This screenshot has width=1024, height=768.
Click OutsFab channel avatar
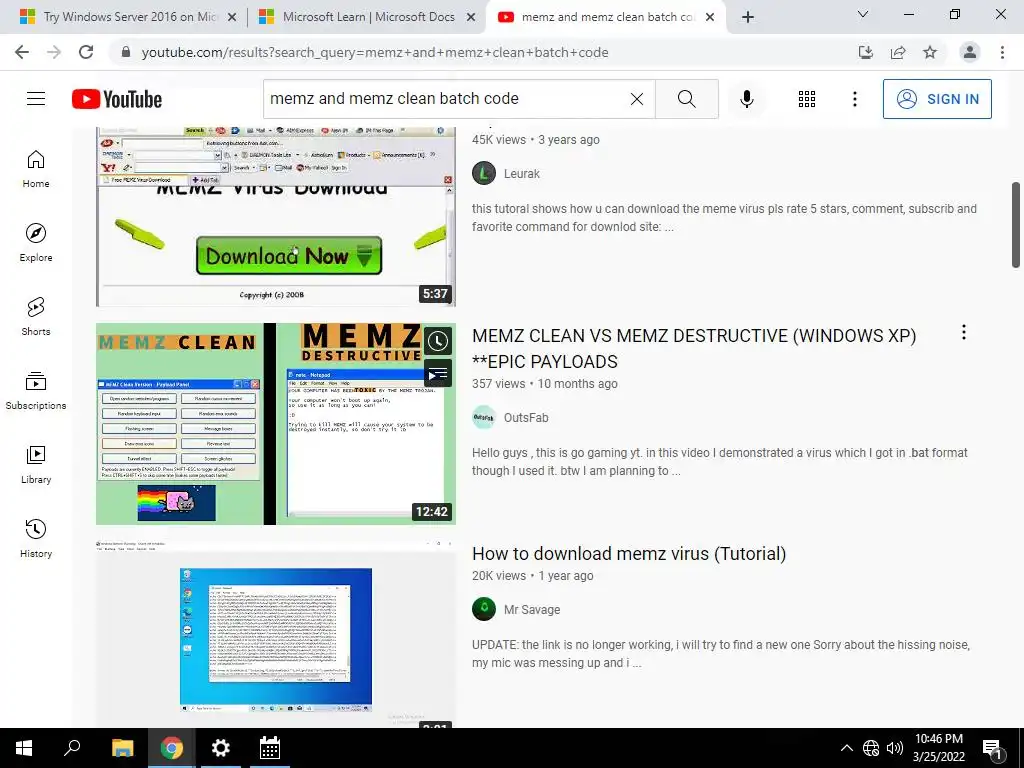coord(484,418)
